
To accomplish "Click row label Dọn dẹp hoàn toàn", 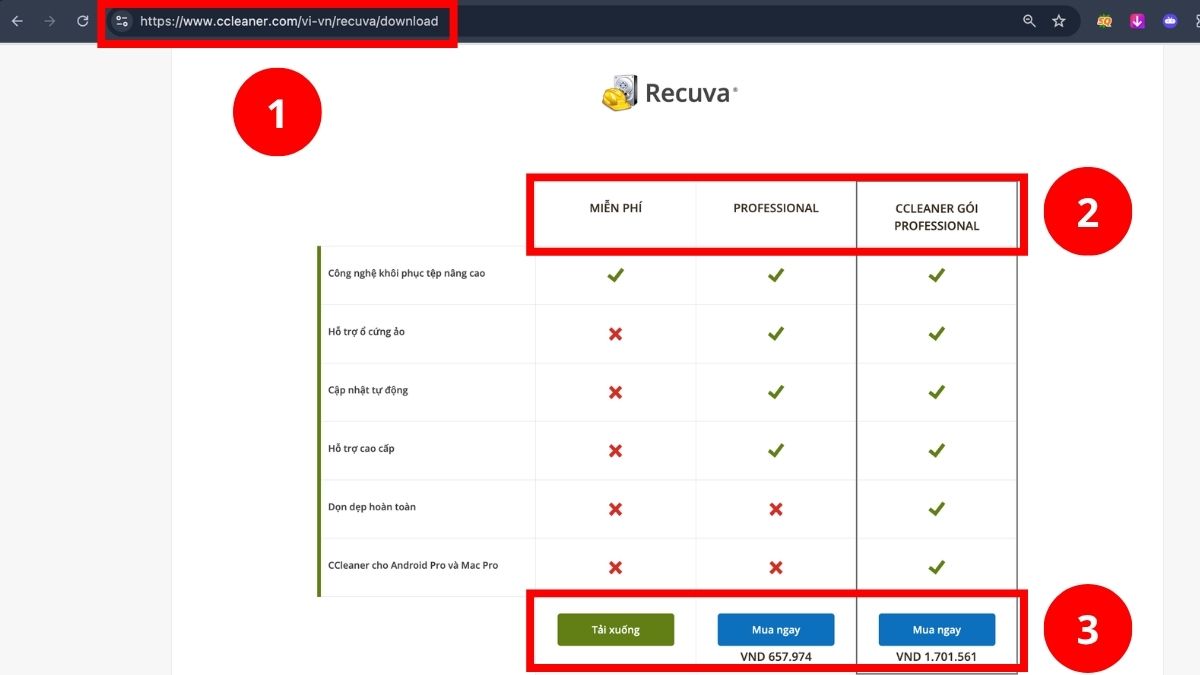I will (x=372, y=507).
